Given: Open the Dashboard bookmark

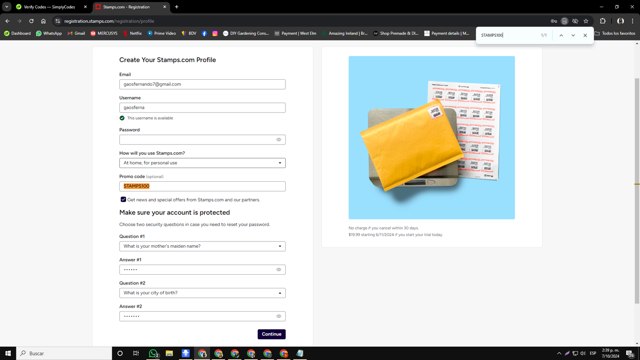Looking at the screenshot, I should (17, 33).
